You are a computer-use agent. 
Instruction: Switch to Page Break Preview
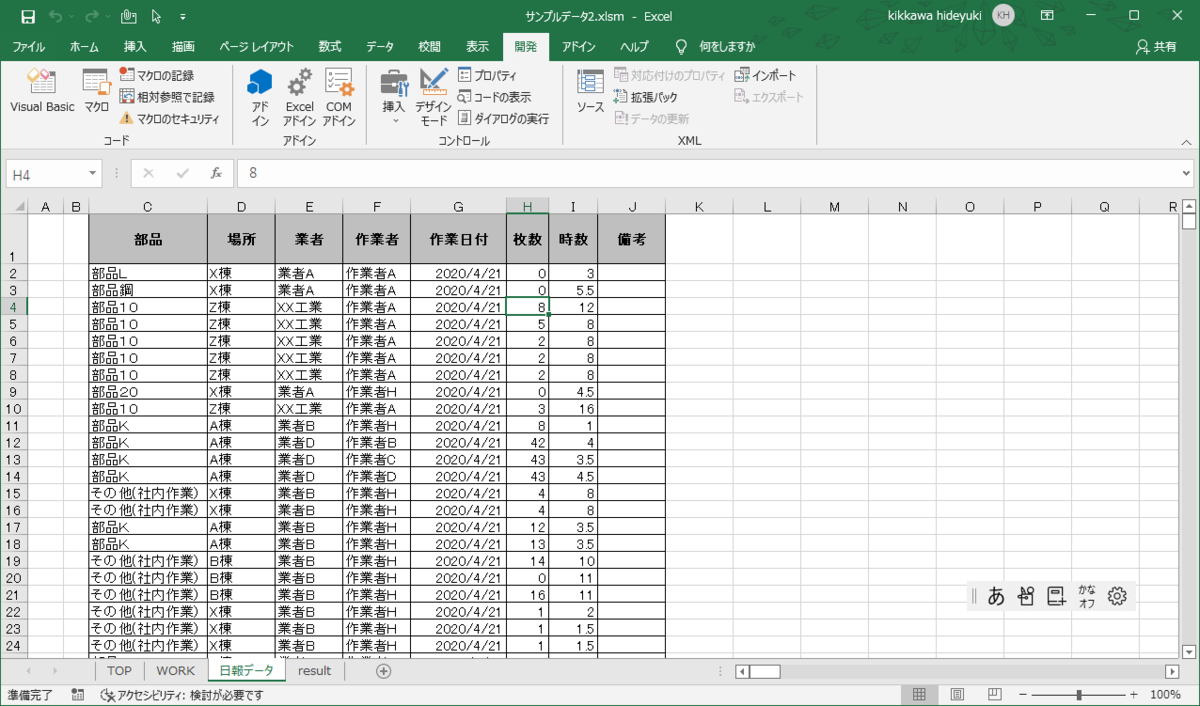[995, 695]
